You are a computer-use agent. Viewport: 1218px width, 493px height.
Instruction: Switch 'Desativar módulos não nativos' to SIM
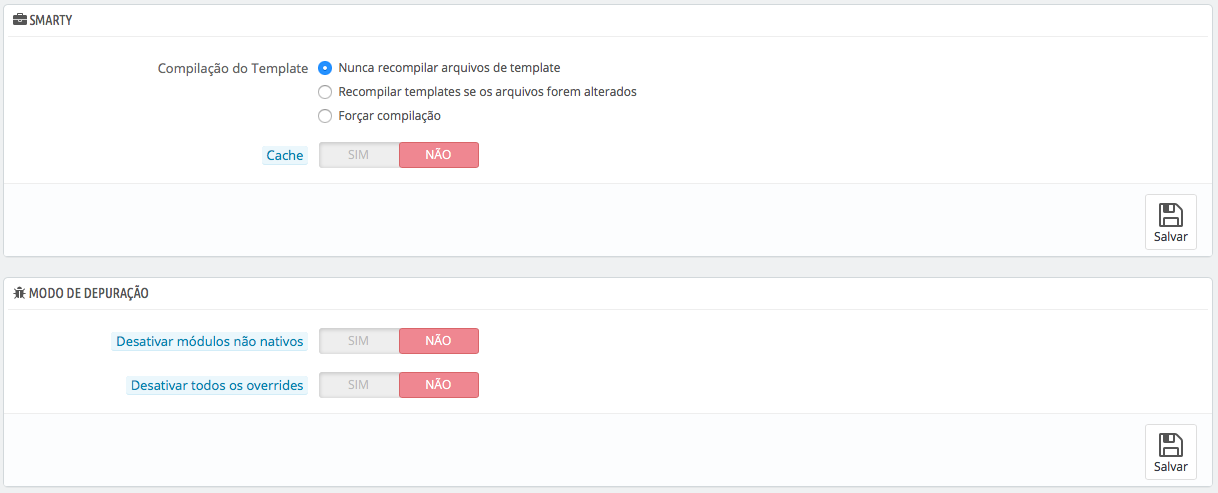click(359, 341)
